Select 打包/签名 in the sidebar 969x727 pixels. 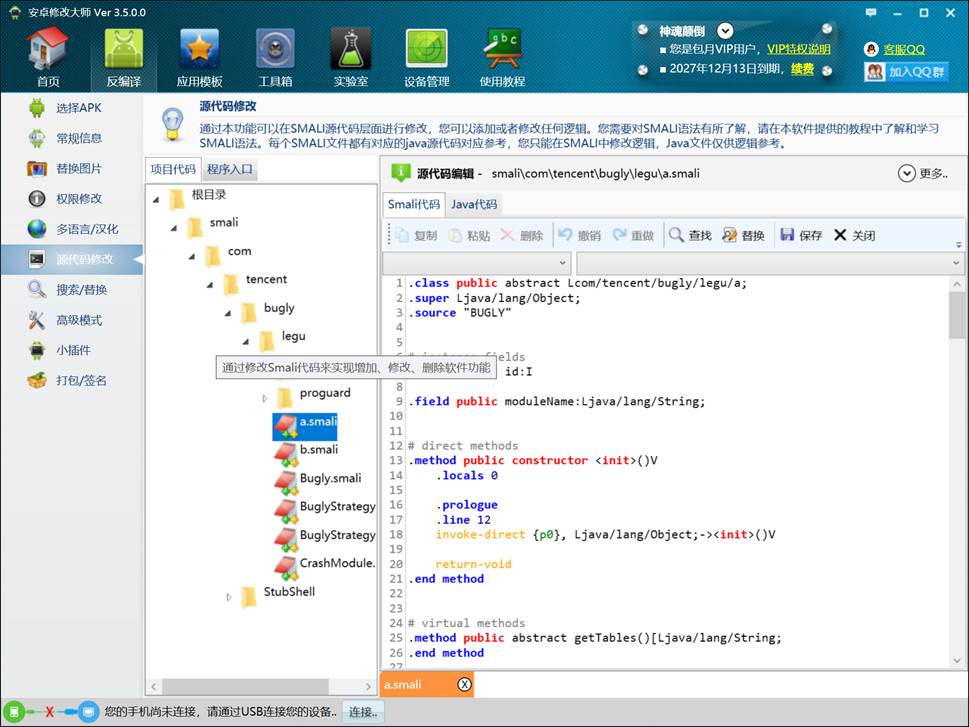point(81,380)
